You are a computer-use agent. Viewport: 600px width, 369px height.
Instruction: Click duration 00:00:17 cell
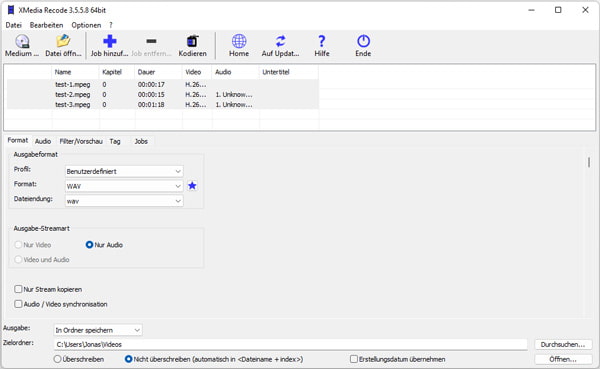point(151,84)
